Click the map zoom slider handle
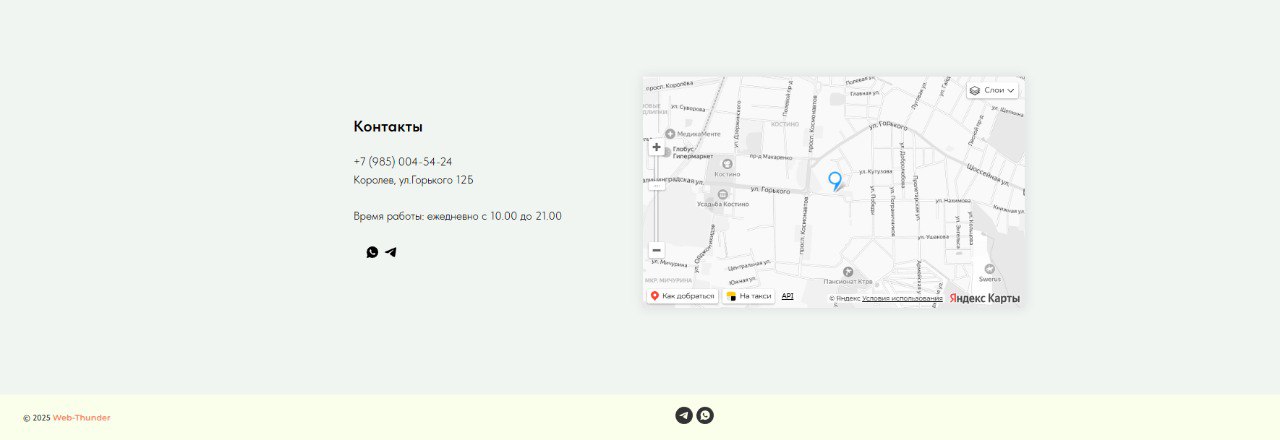 pyautogui.click(x=656, y=185)
